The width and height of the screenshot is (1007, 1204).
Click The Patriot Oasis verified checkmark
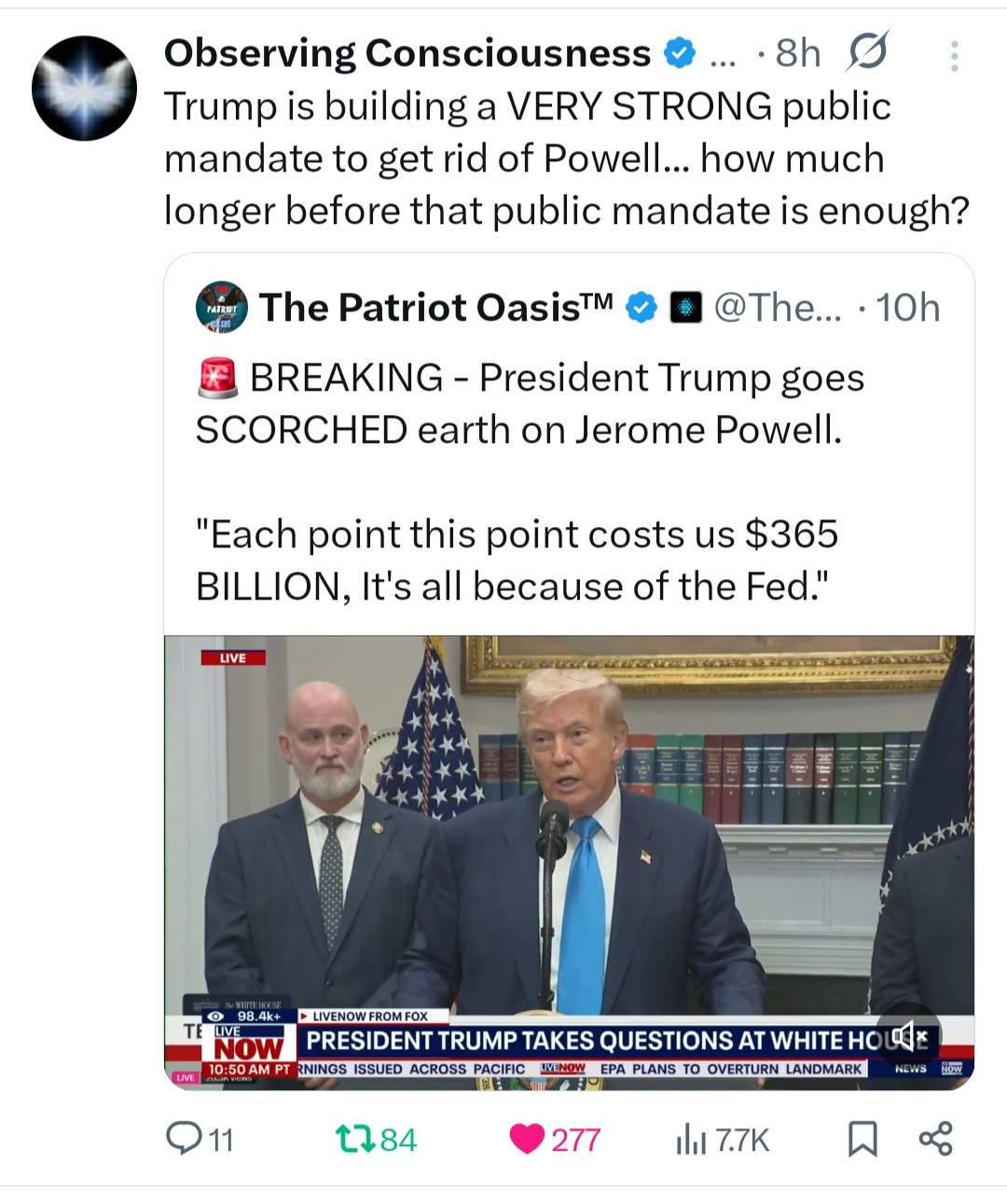(641, 308)
